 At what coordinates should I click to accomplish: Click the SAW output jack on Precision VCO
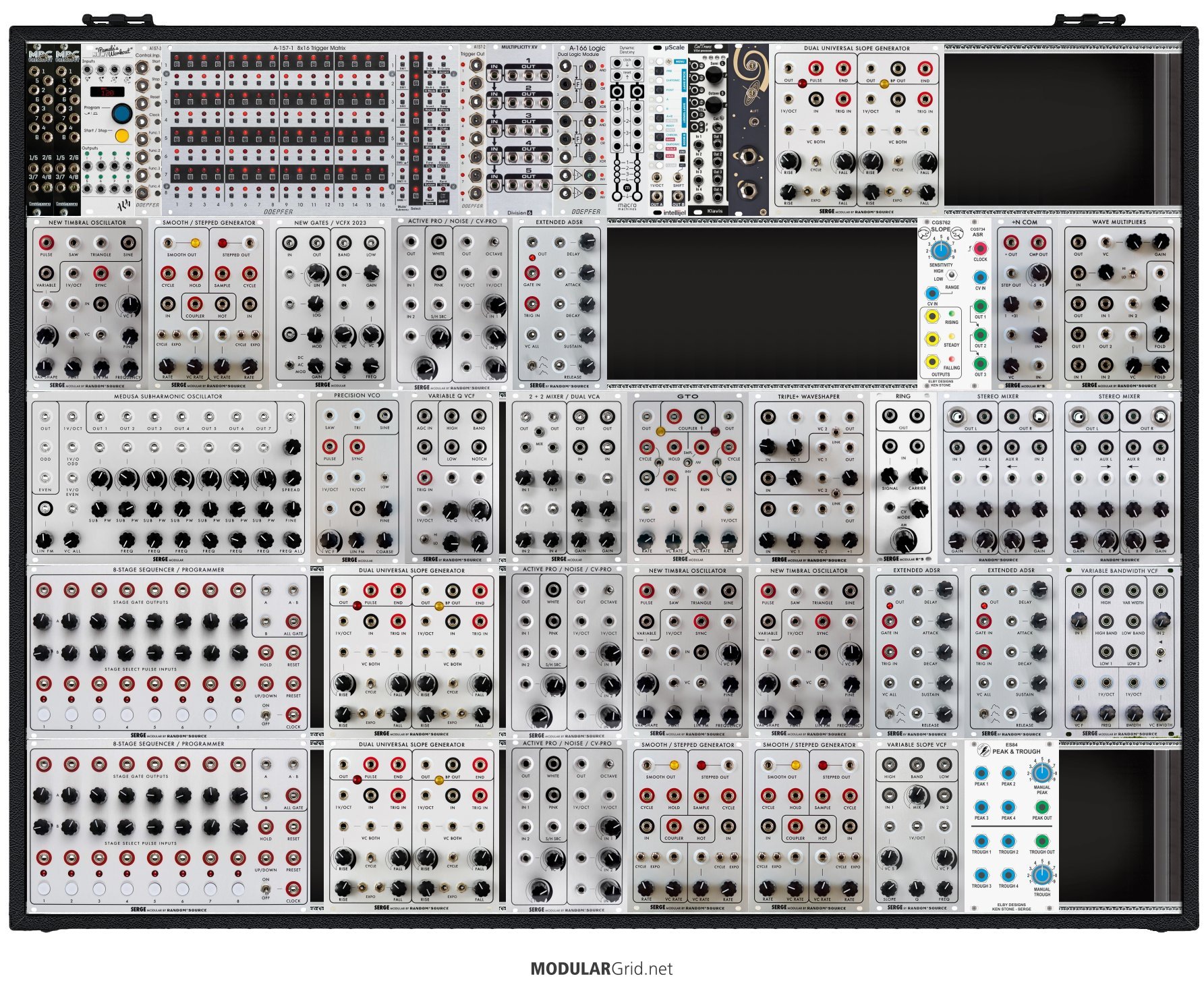coord(330,416)
